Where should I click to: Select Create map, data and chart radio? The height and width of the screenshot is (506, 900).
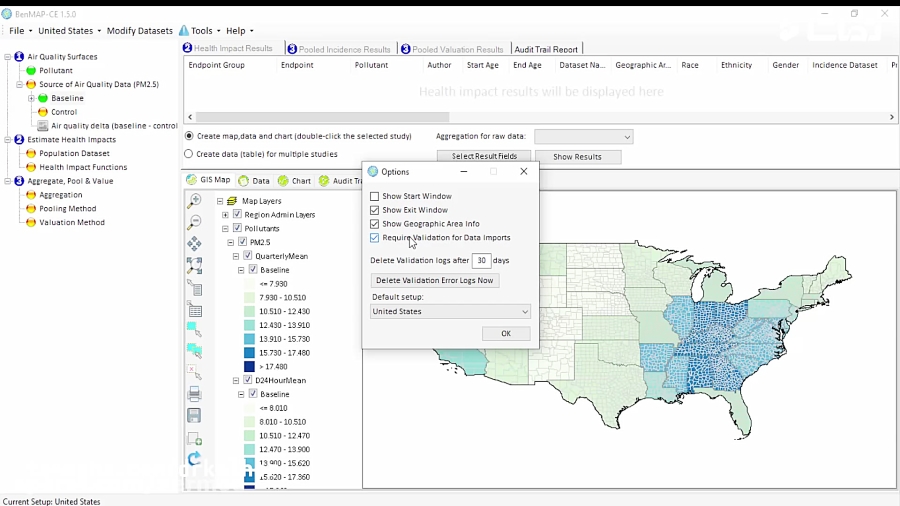pyautogui.click(x=189, y=136)
